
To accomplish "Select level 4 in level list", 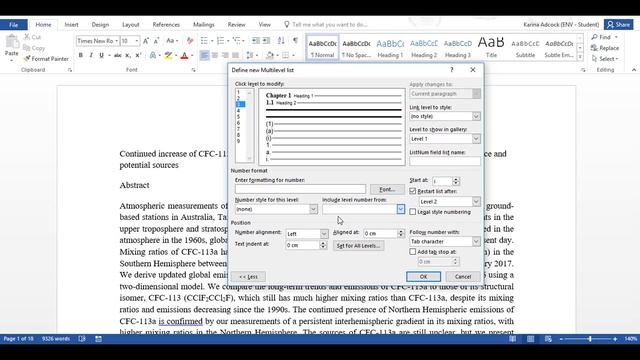I will point(238,111).
